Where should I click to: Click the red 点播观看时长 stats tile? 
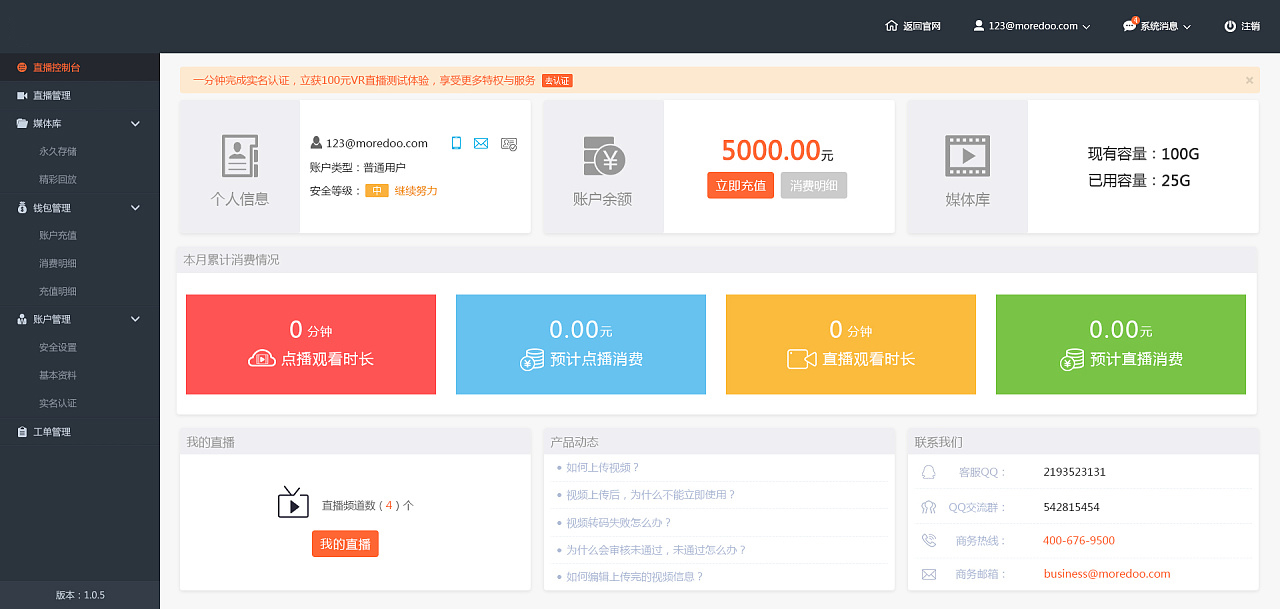click(311, 344)
